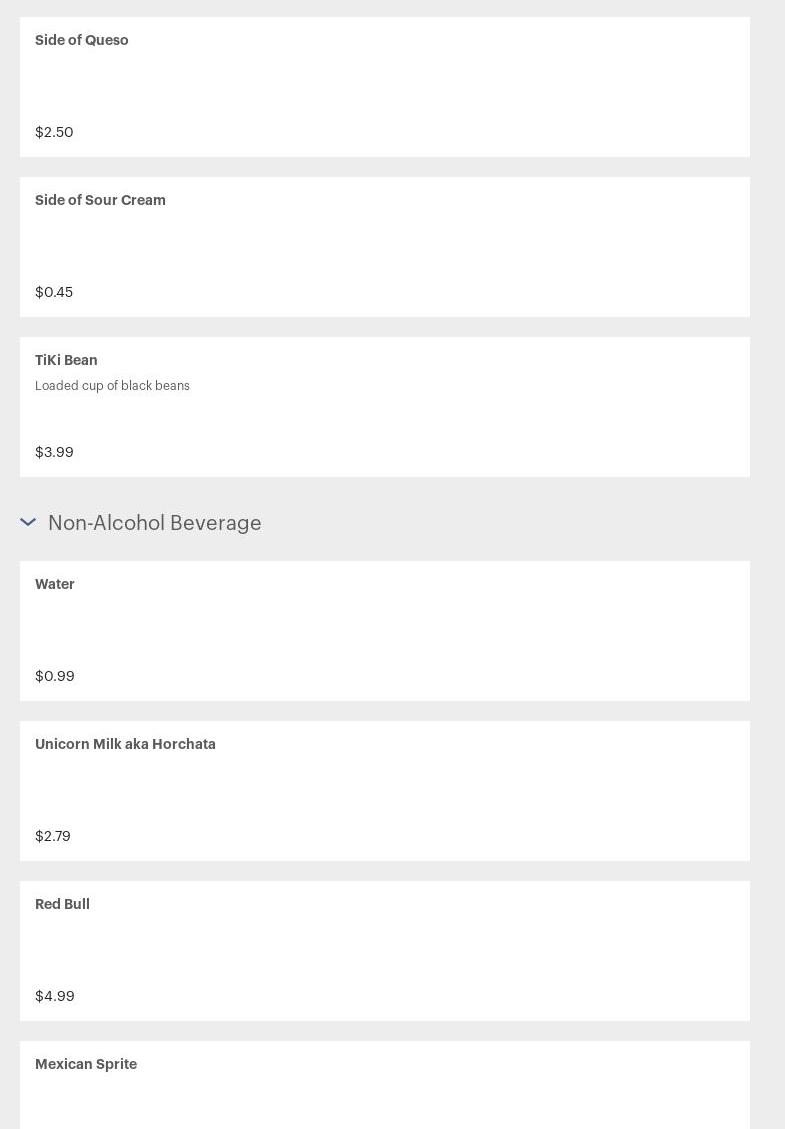Screen dimensions: 785x1129
Task: Click blank space in the Water card
Action: 450,631
